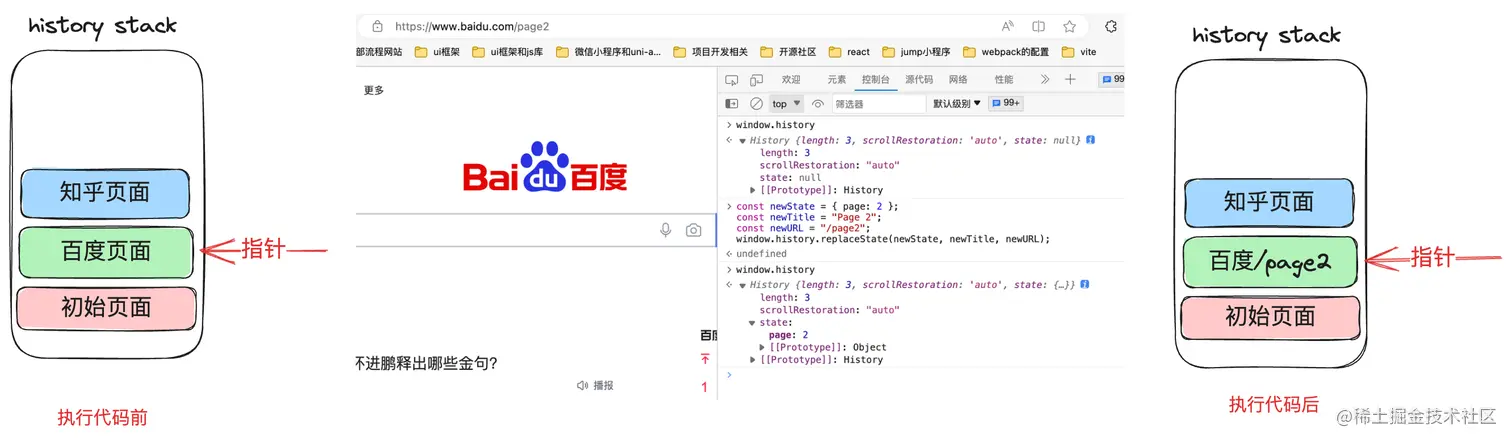Click the 'undefined' console output

pyautogui.click(x=762, y=254)
